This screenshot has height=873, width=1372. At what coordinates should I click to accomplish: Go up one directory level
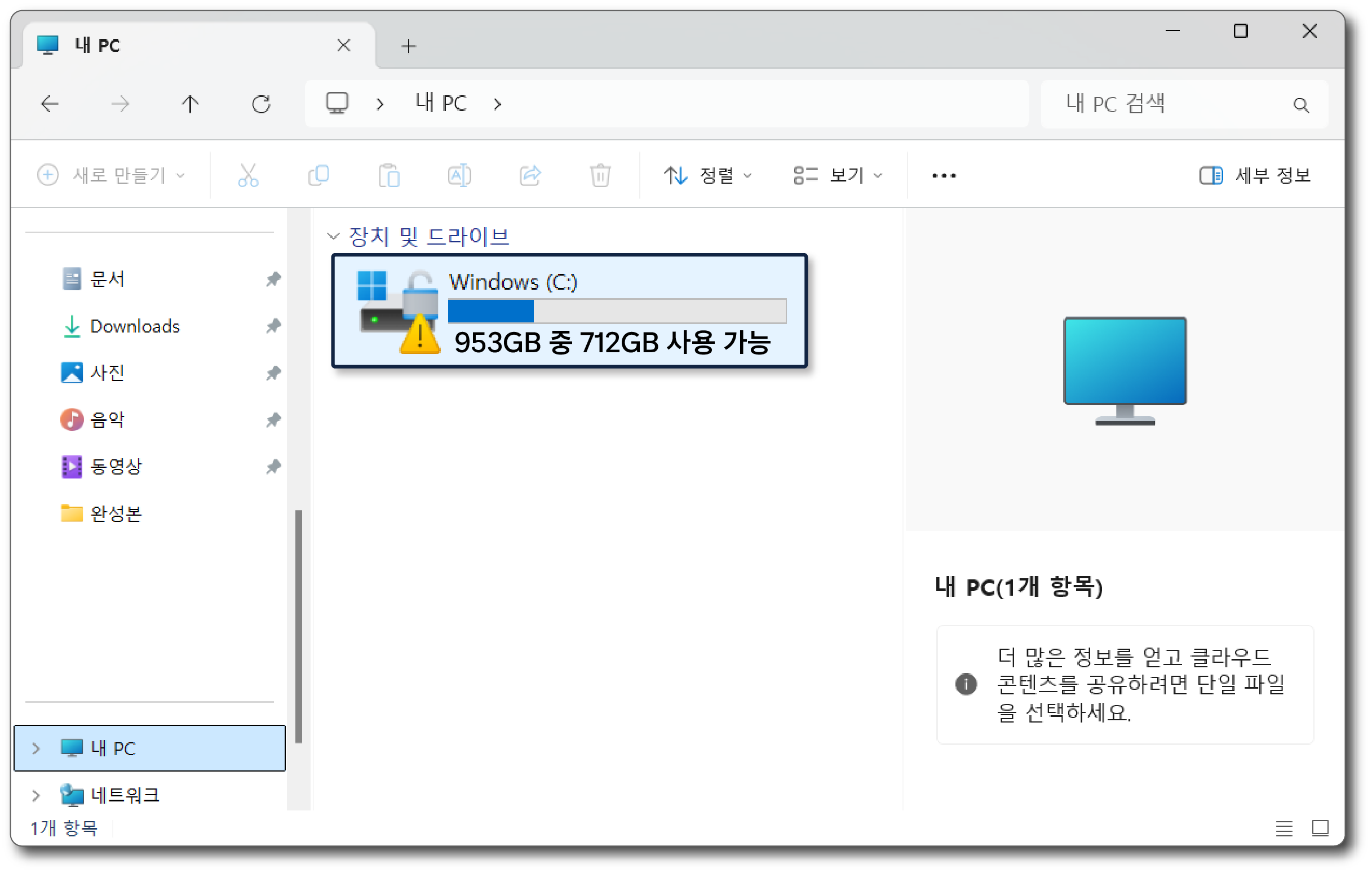click(191, 104)
